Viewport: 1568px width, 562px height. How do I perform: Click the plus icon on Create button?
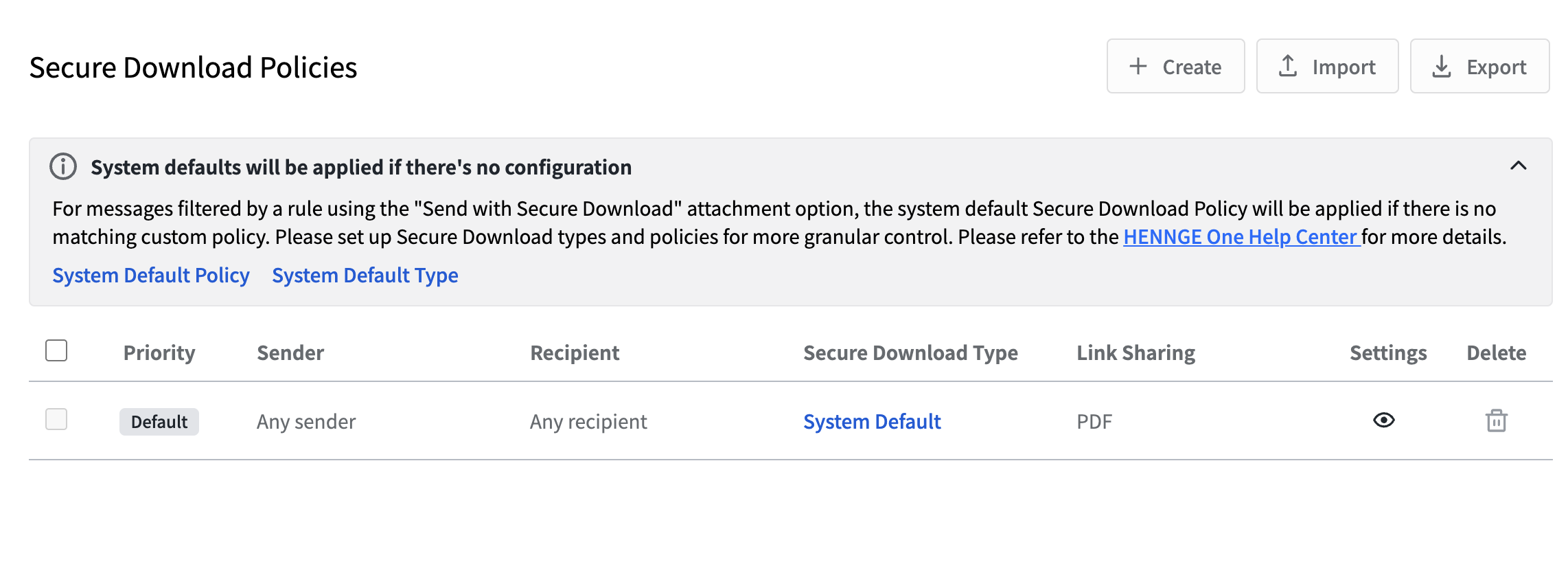pos(1138,66)
